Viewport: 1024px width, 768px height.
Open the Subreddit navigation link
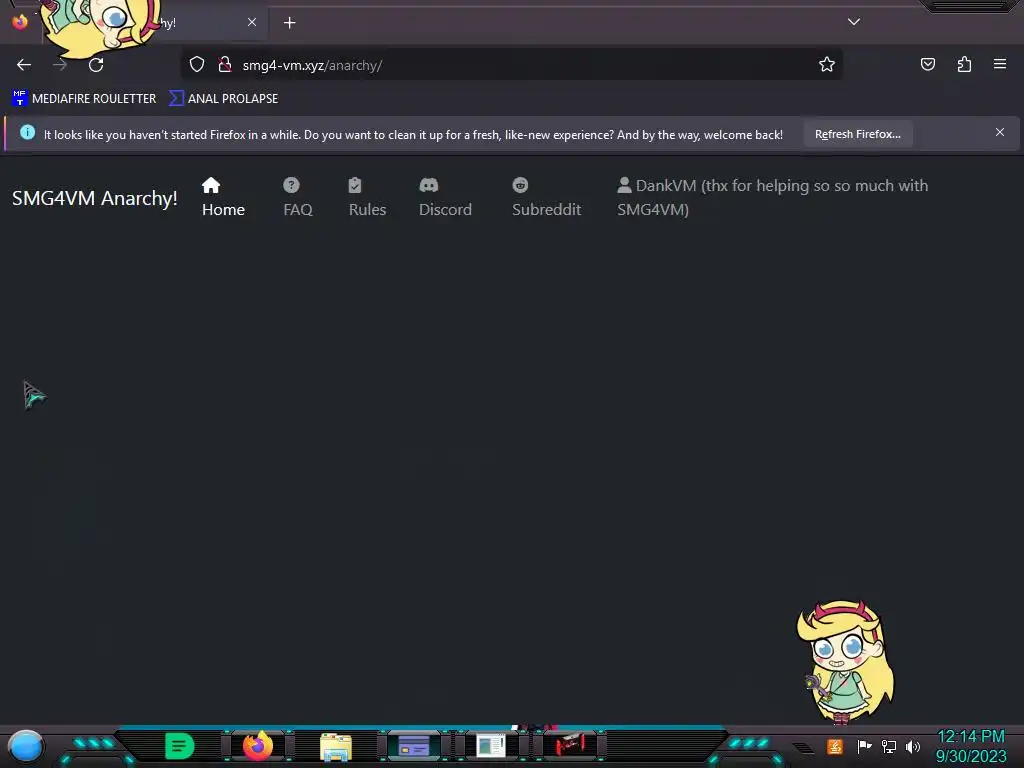point(546,197)
